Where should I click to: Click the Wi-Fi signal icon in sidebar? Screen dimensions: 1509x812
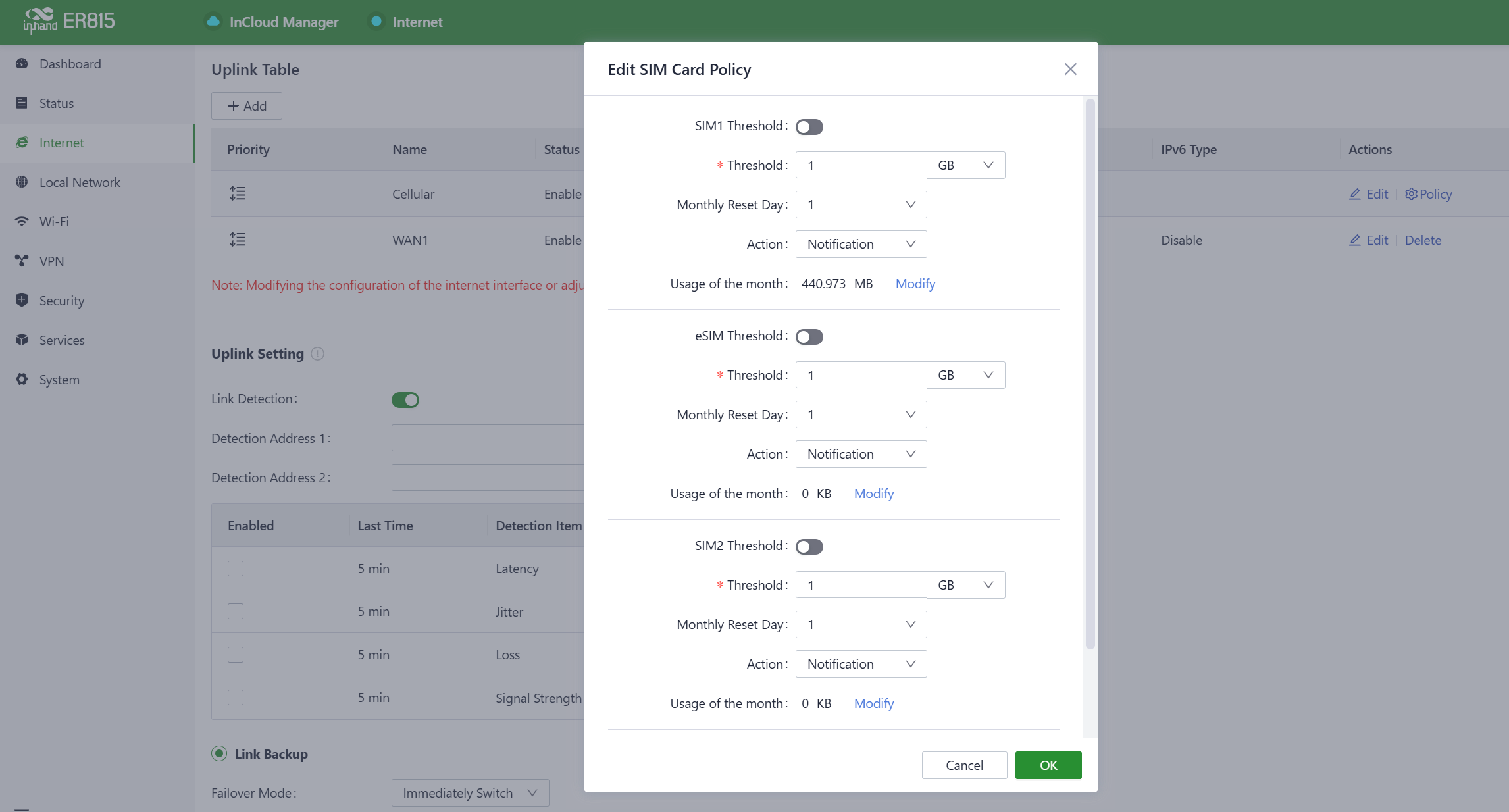[22, 222]
